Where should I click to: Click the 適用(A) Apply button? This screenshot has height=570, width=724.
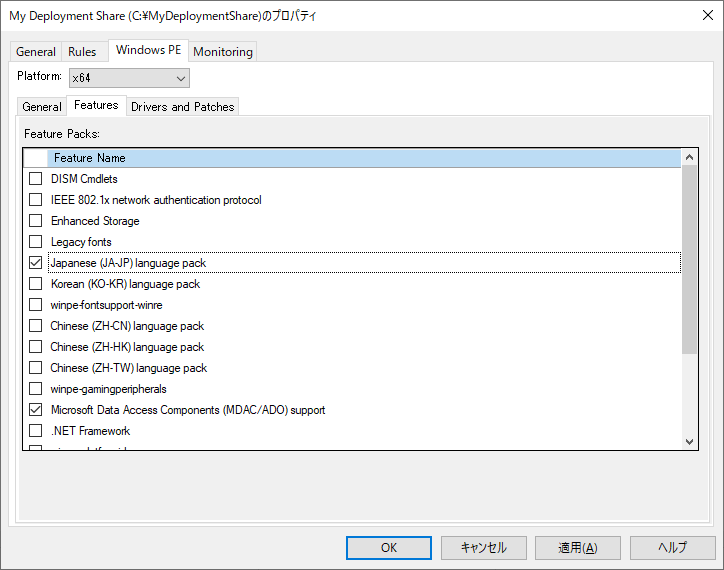[578, 548]
